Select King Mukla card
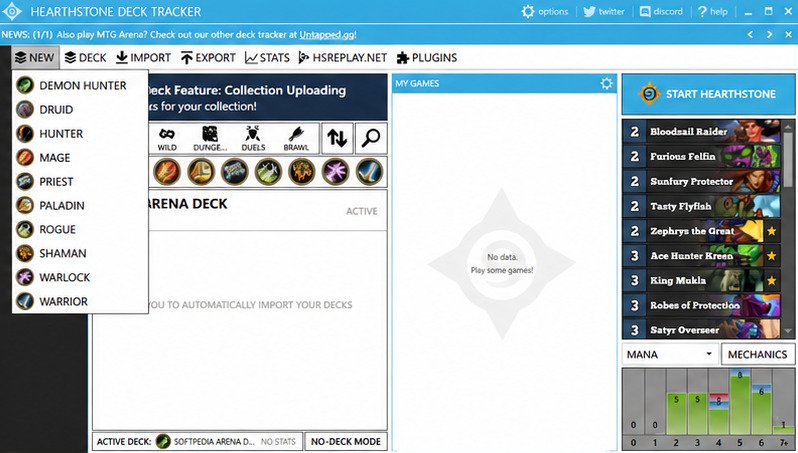Image resolution: width=798 pixels, height=453 pixels. (x=702, y=280)
